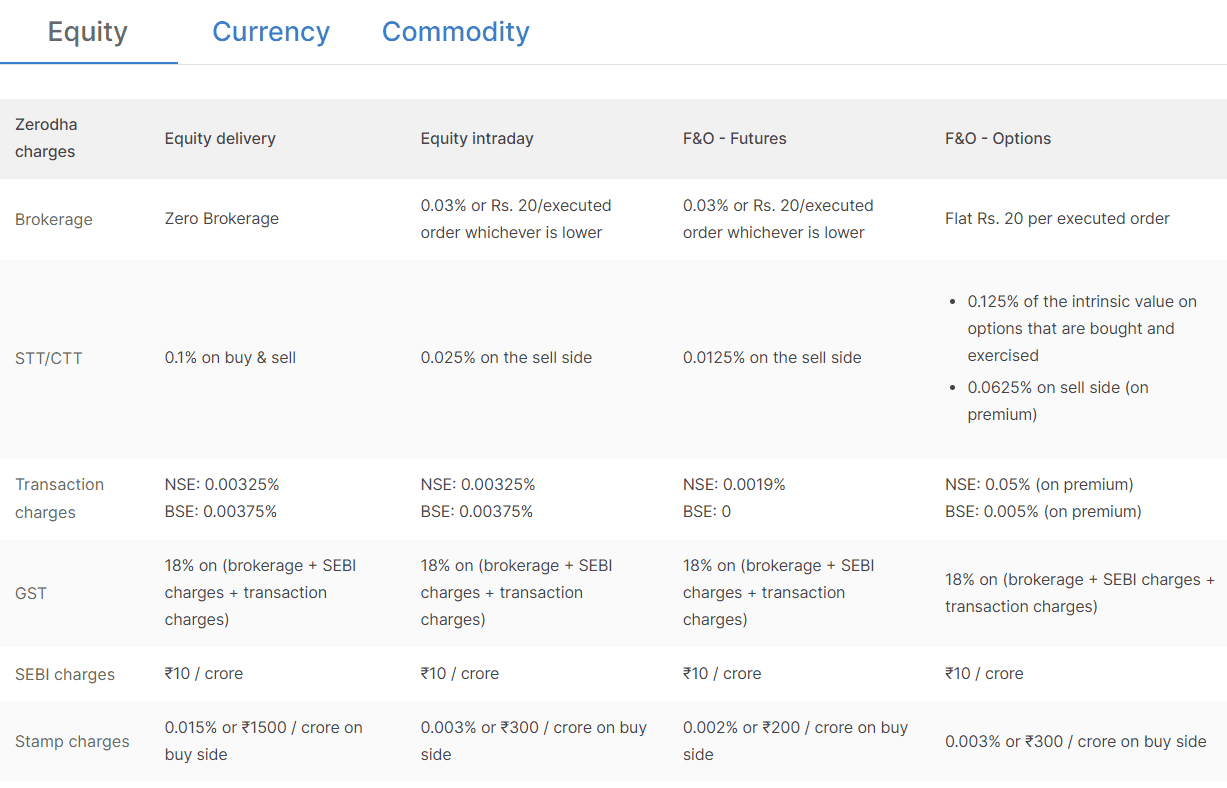Image resolution: width=1227 pixels, height=788 pixels.
Task: Click 'BSE: 0.005% (on premium)' text
Action: [x=1043, y=511]
